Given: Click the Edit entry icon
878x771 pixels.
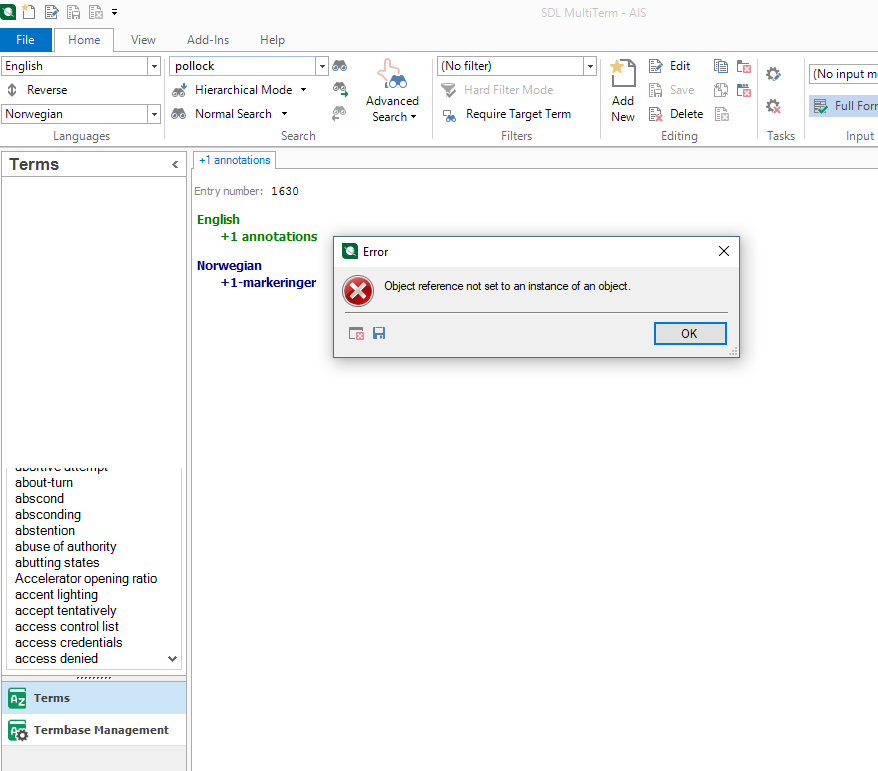Looking at the screenshot, I should click(656, 66).
